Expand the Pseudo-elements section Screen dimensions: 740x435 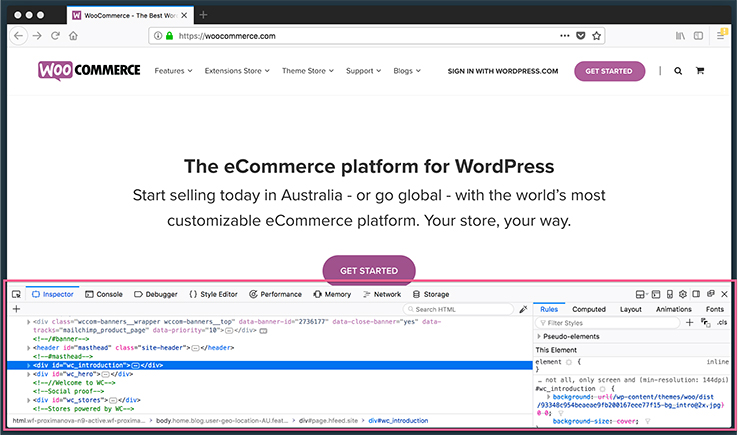pyautogui.click(x=539, y=336)
